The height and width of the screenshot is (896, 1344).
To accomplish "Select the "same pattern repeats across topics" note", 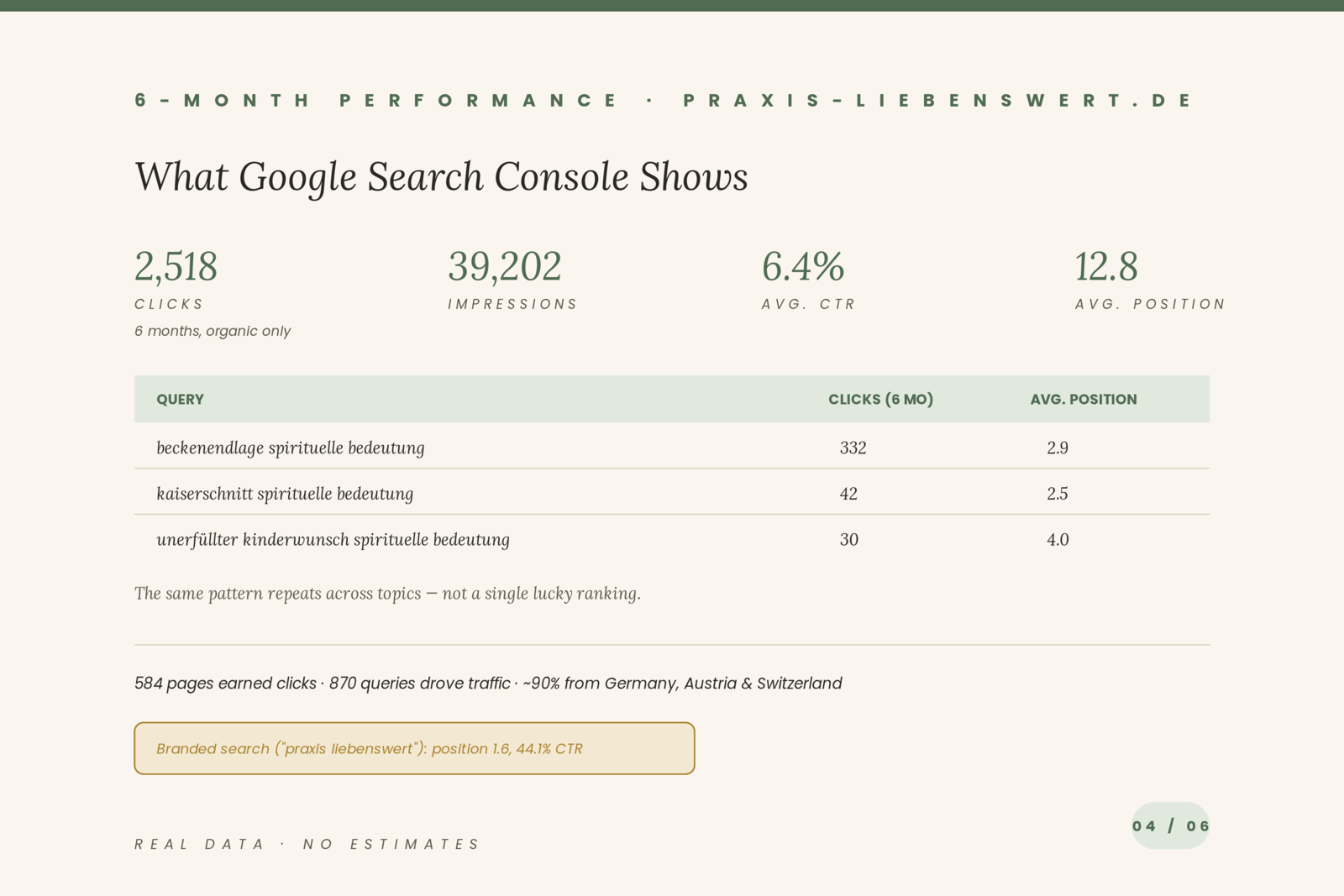I will pyautogui.click(x=387, y=594).
